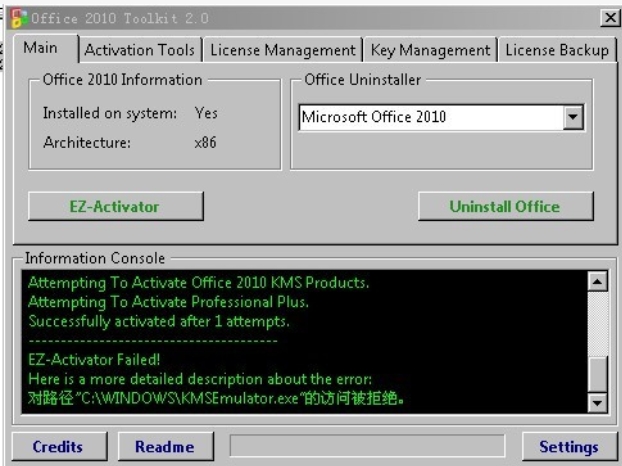Click 'Attempting To Activate Office 2010 KMS Products.' line
622x466 pixels.
[x=199, y=283]
